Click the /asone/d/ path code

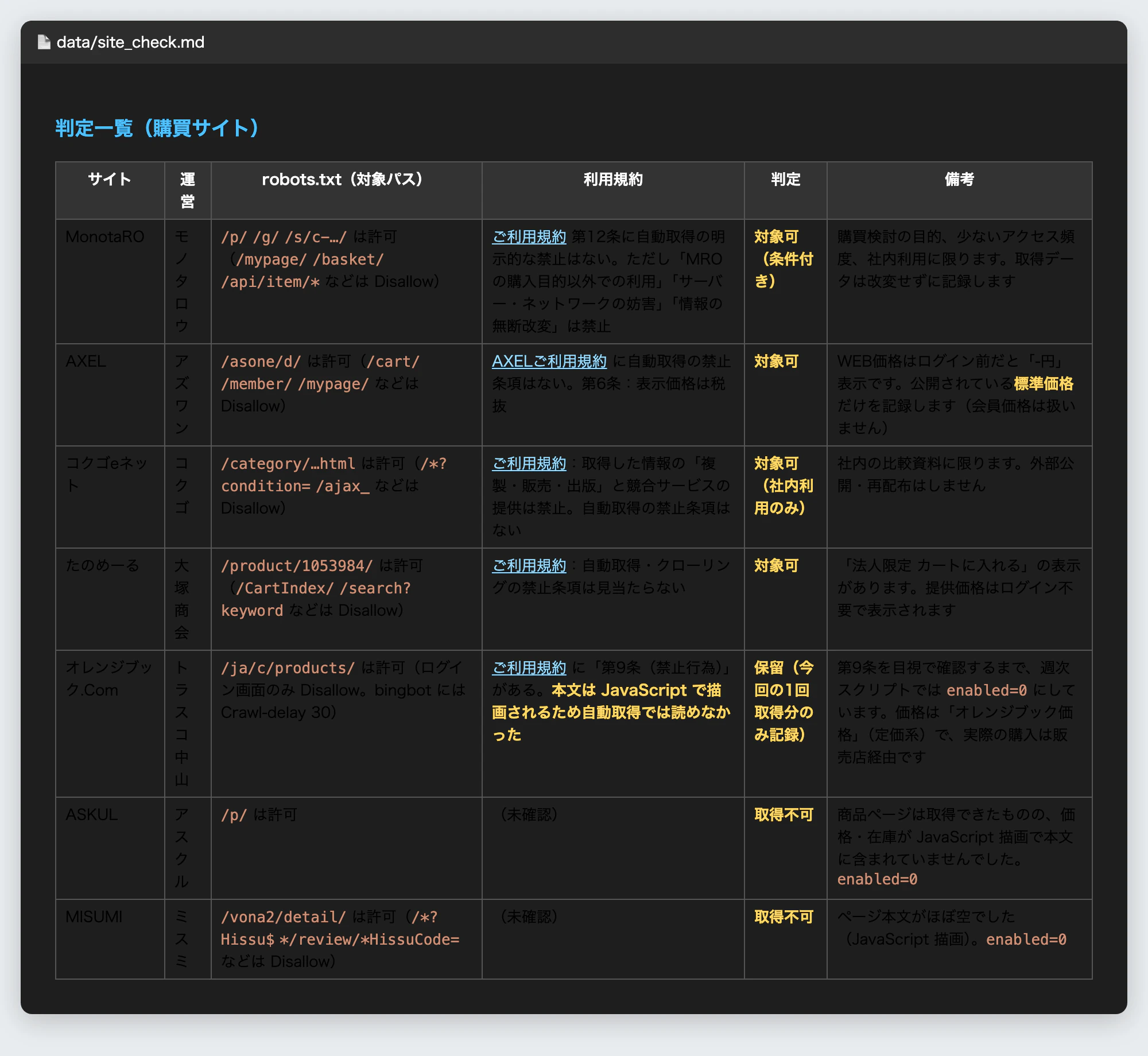click(261, 362)
